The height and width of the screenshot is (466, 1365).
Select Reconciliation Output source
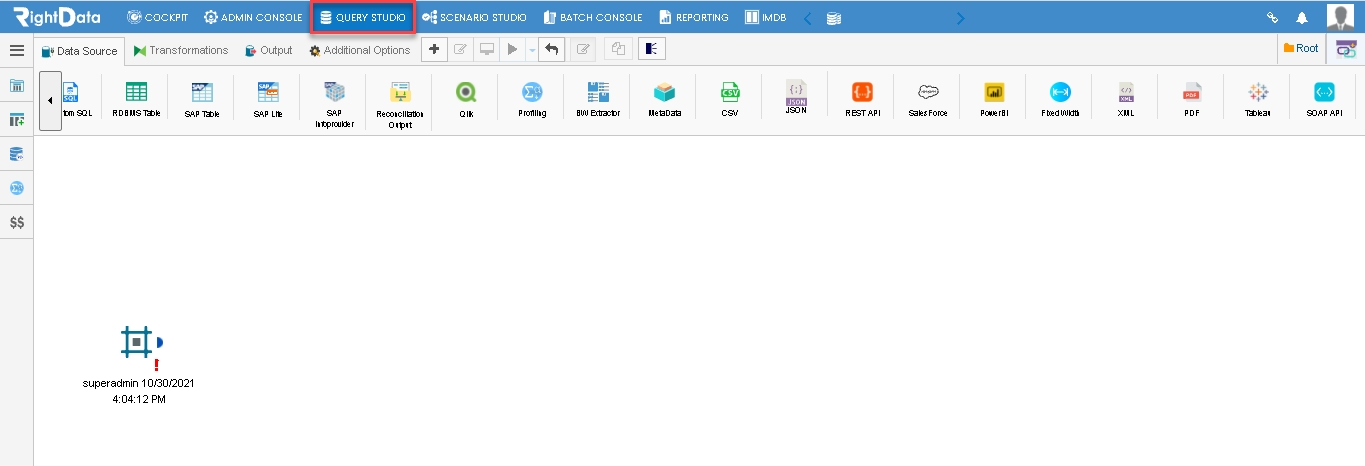[400, 104]
